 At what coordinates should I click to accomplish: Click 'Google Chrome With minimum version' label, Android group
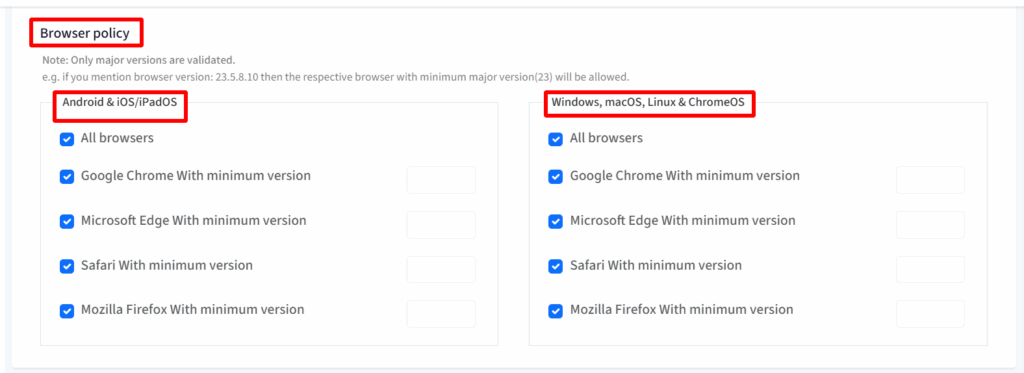click(x=196, y=176)
